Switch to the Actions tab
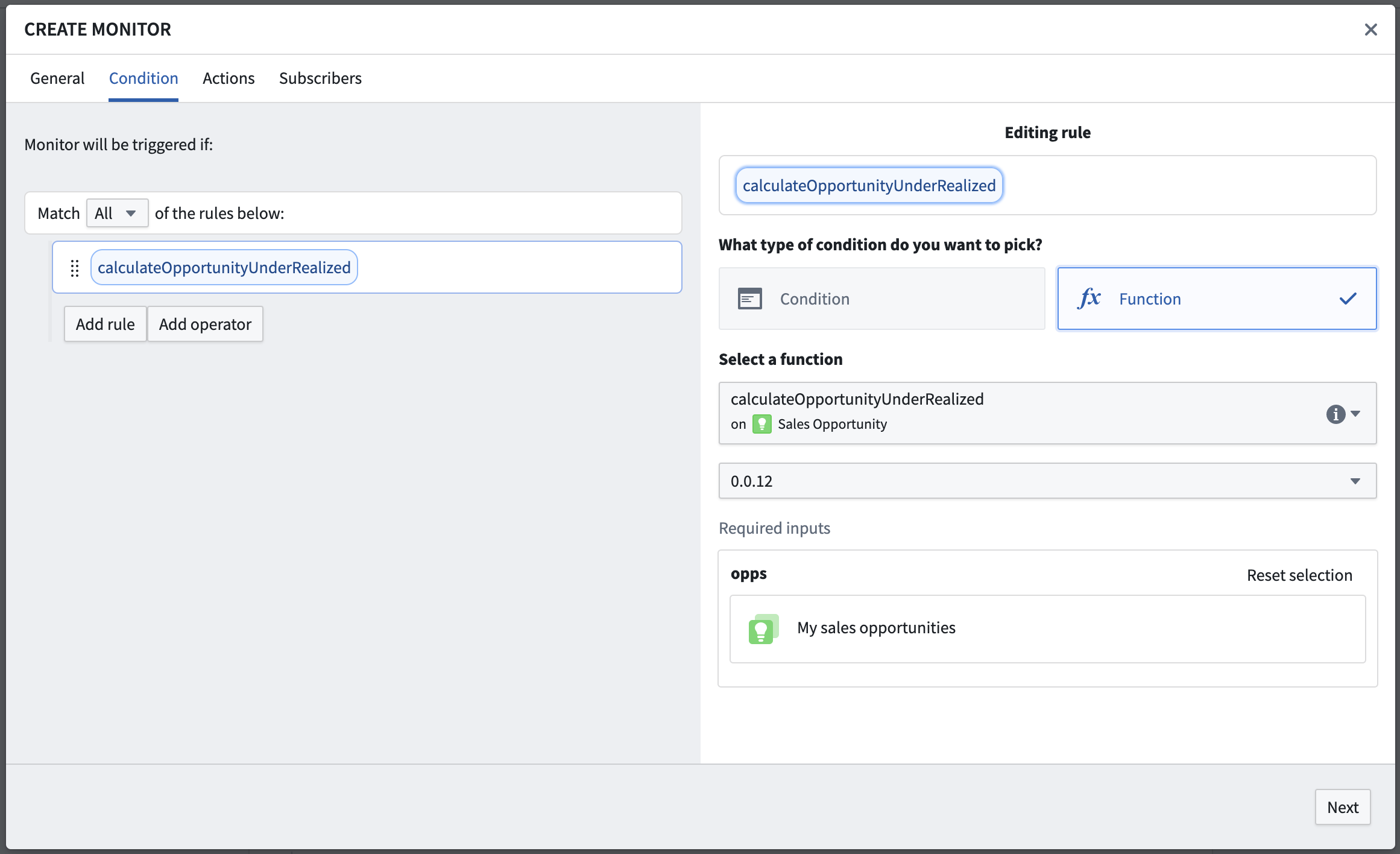The image size is (1400, 854). 229,78
